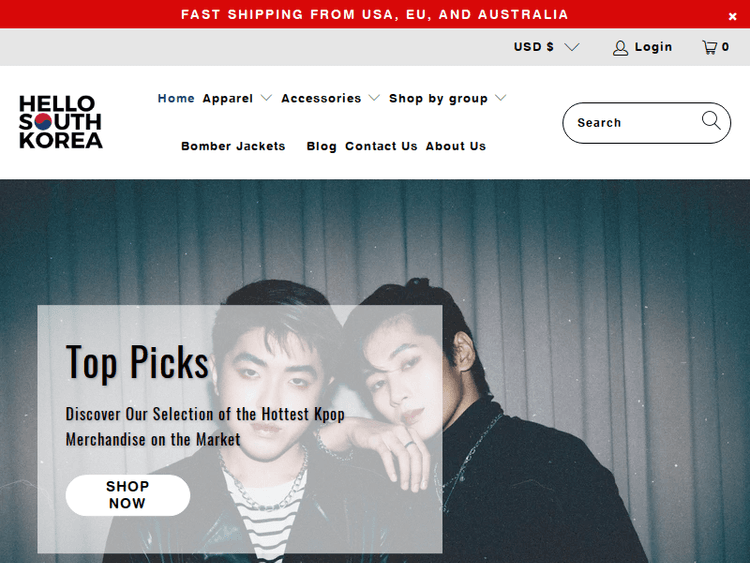Expand the Accessories menu chevron
750x563 pixels.
pos(374,98)
